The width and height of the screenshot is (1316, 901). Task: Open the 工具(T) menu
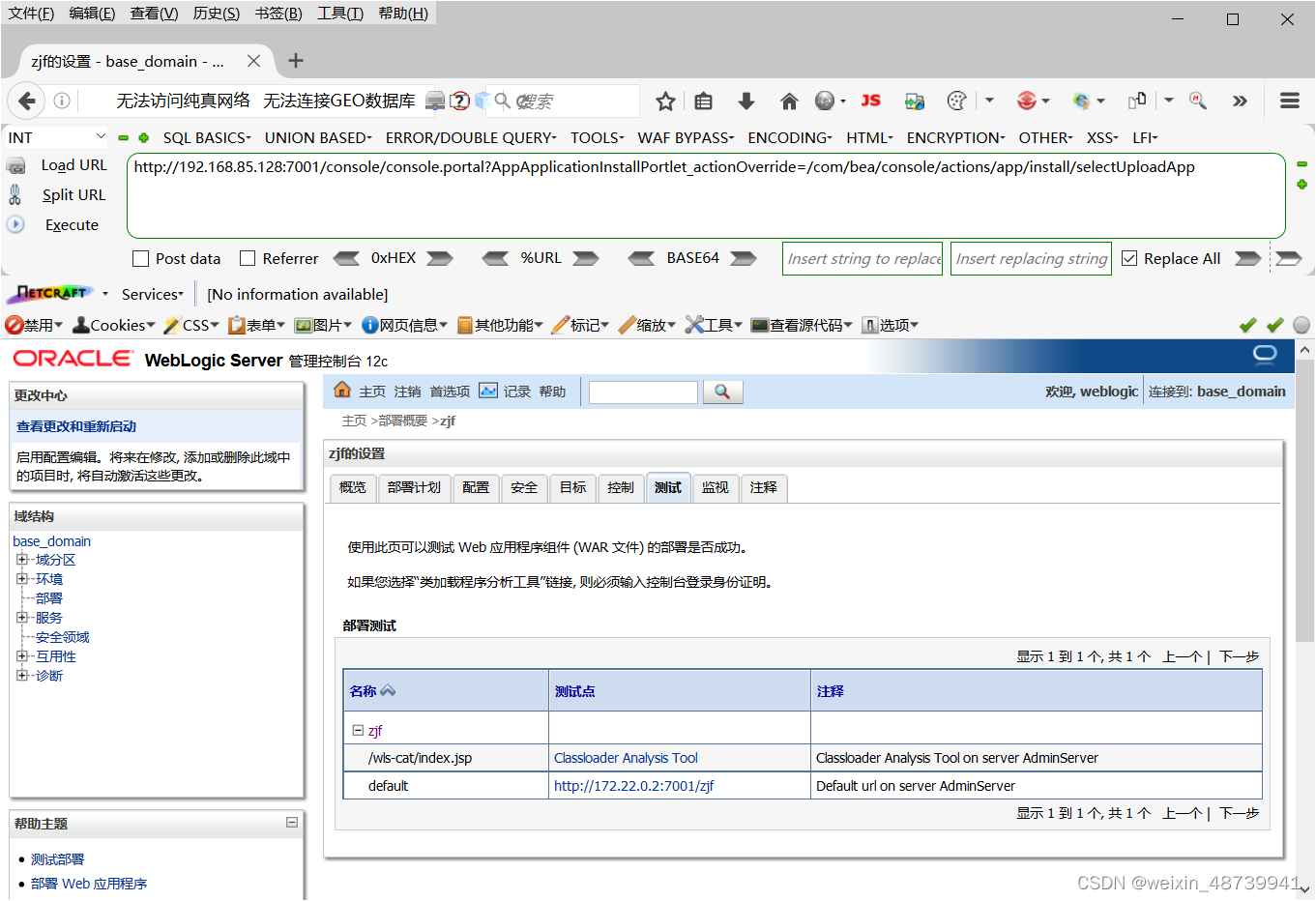340,13
